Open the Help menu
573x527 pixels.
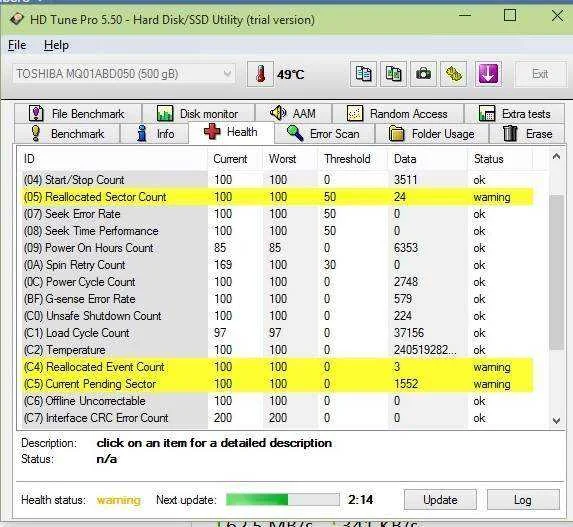(x=56, y=45)
